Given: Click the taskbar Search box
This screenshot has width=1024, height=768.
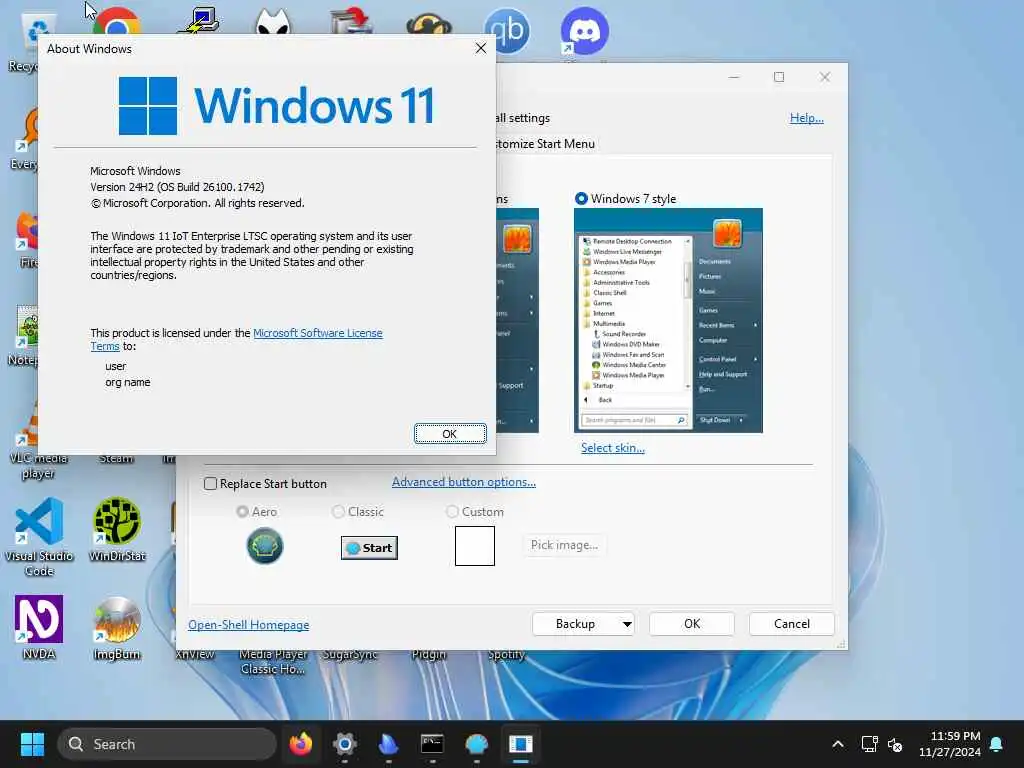Looking at the screenshot, I should point(167,744).
